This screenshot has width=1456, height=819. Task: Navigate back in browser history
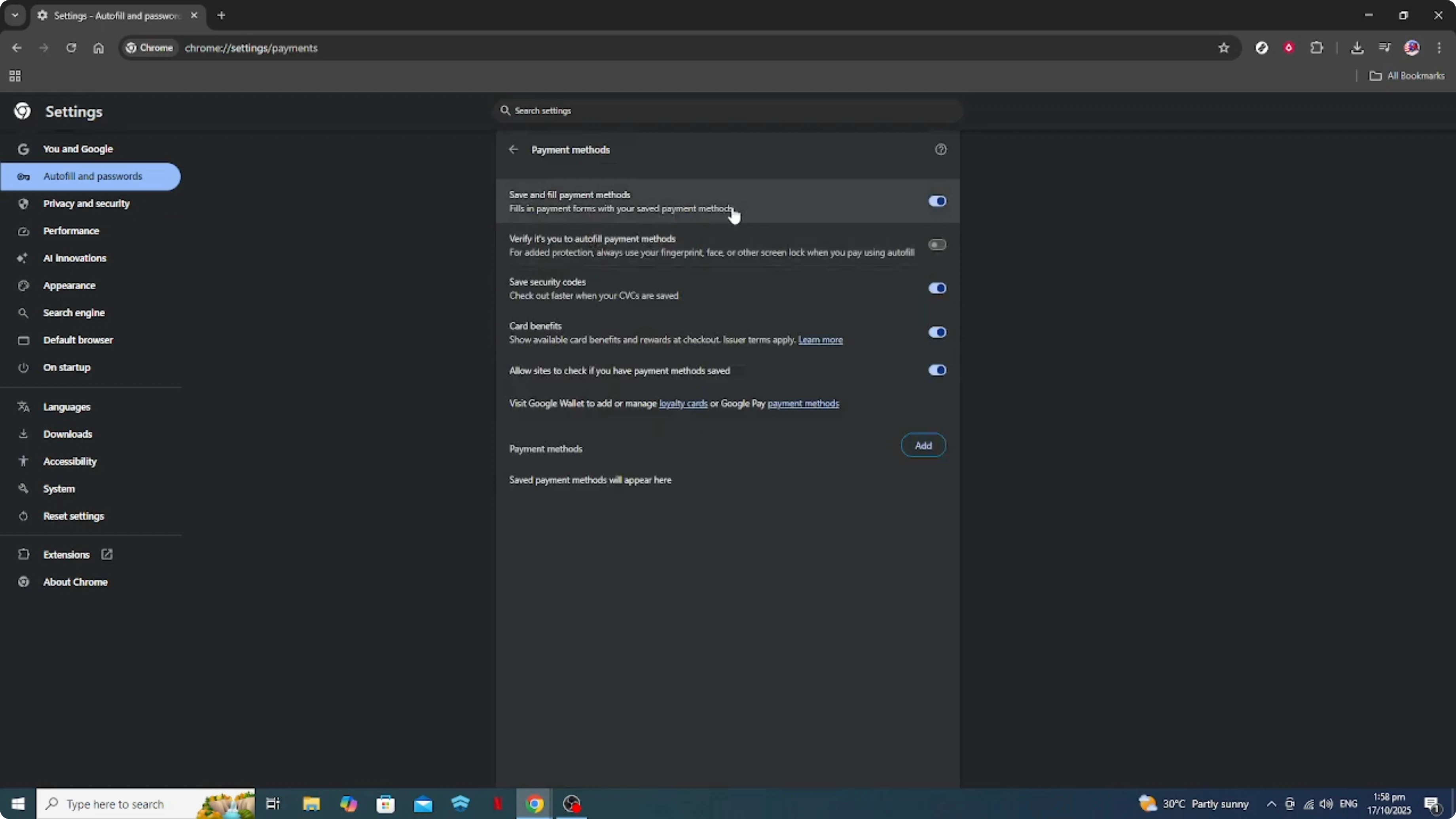17,48
